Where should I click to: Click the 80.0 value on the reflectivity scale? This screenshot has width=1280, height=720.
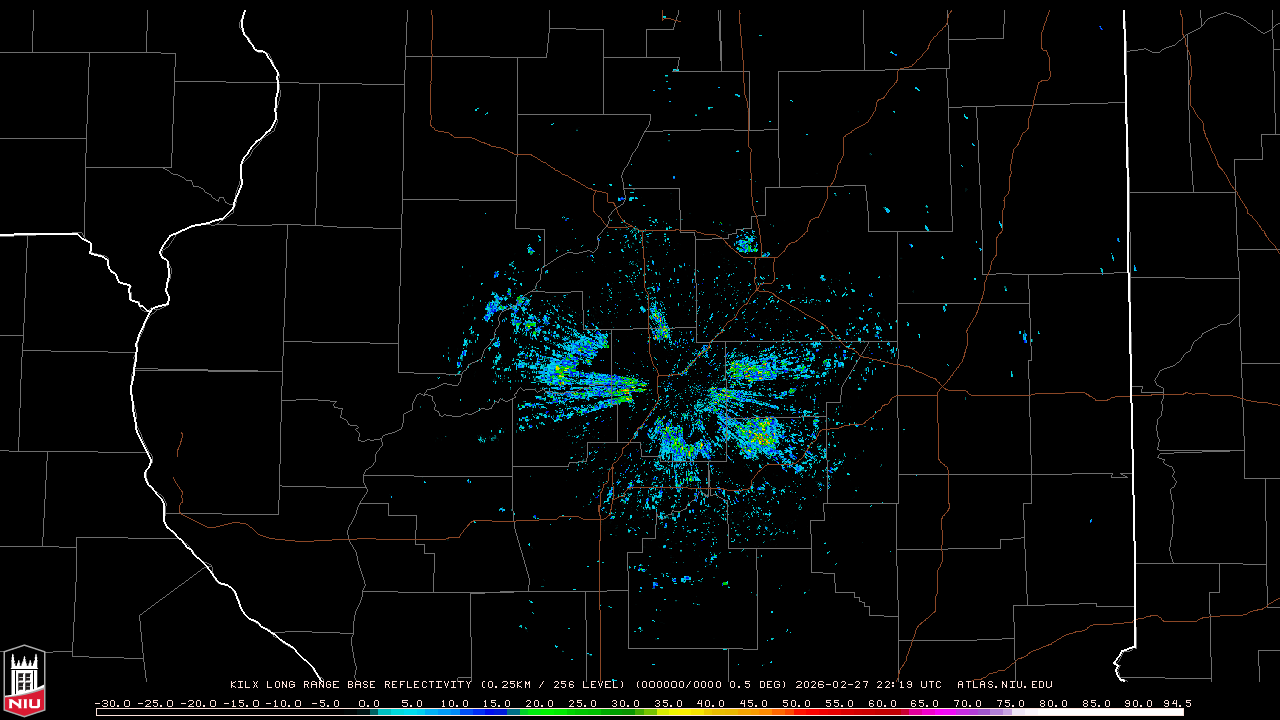pyautogui.click(x=1053, y=703)
